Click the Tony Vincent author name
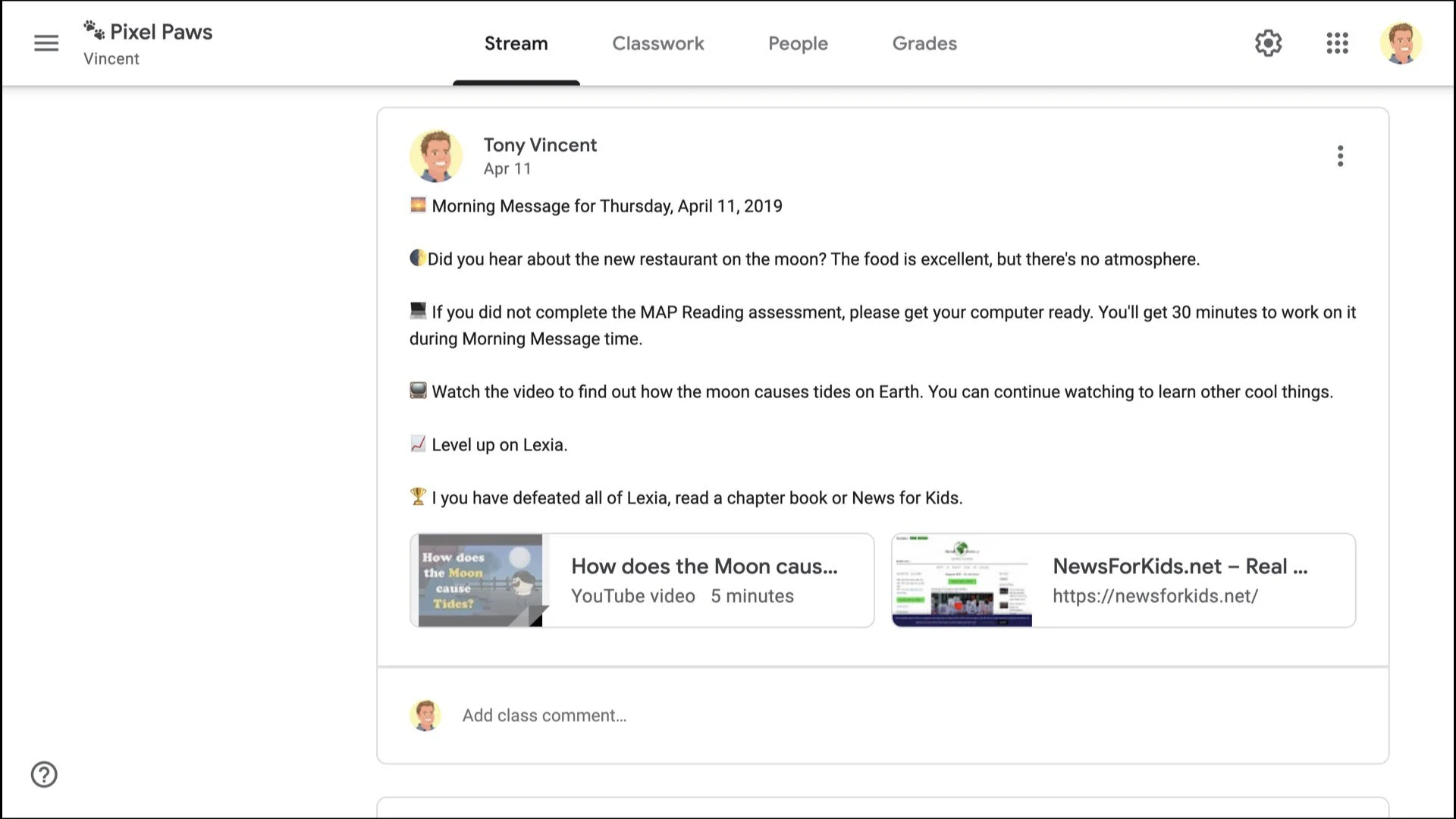 (540, 145)
